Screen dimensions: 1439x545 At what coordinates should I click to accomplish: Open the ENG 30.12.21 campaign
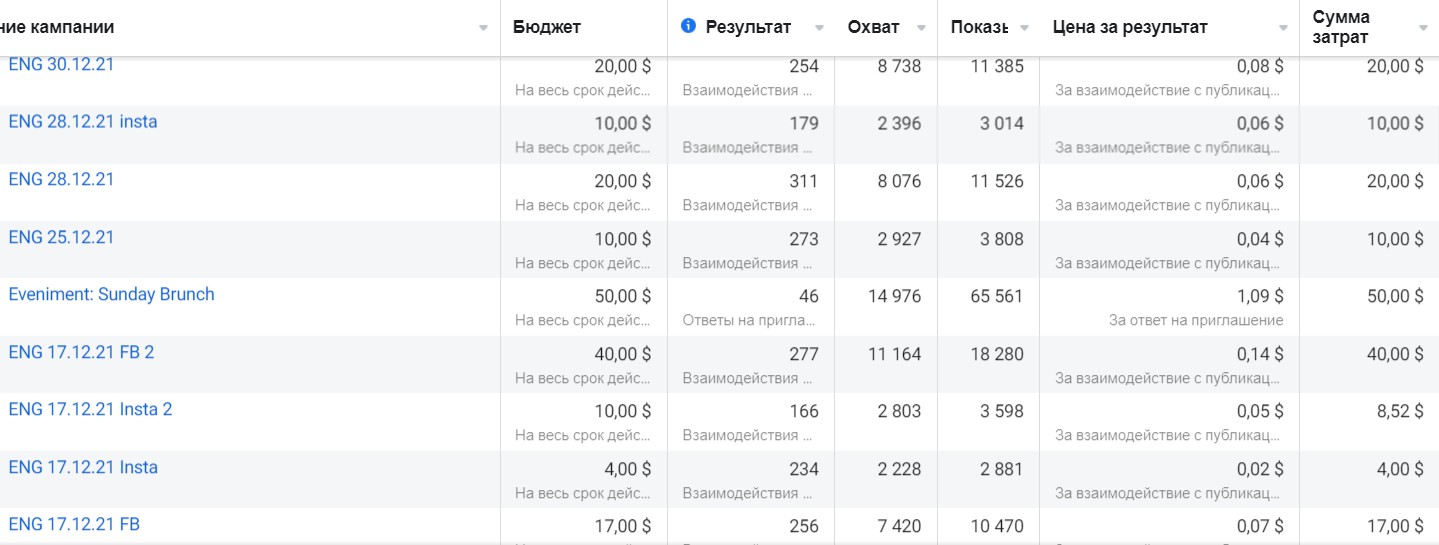pos(61,65)
